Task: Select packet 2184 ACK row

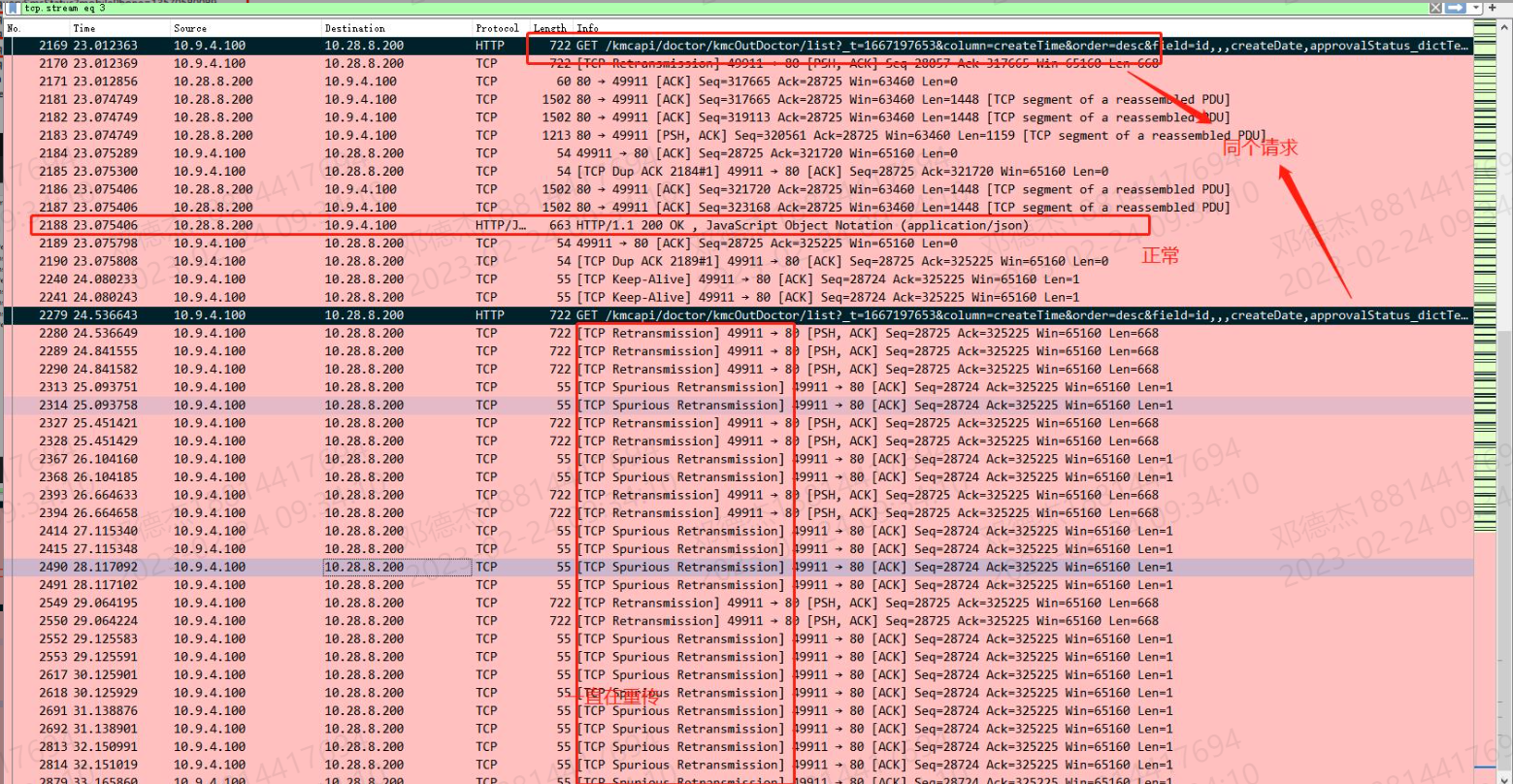Action: (738, 153)
